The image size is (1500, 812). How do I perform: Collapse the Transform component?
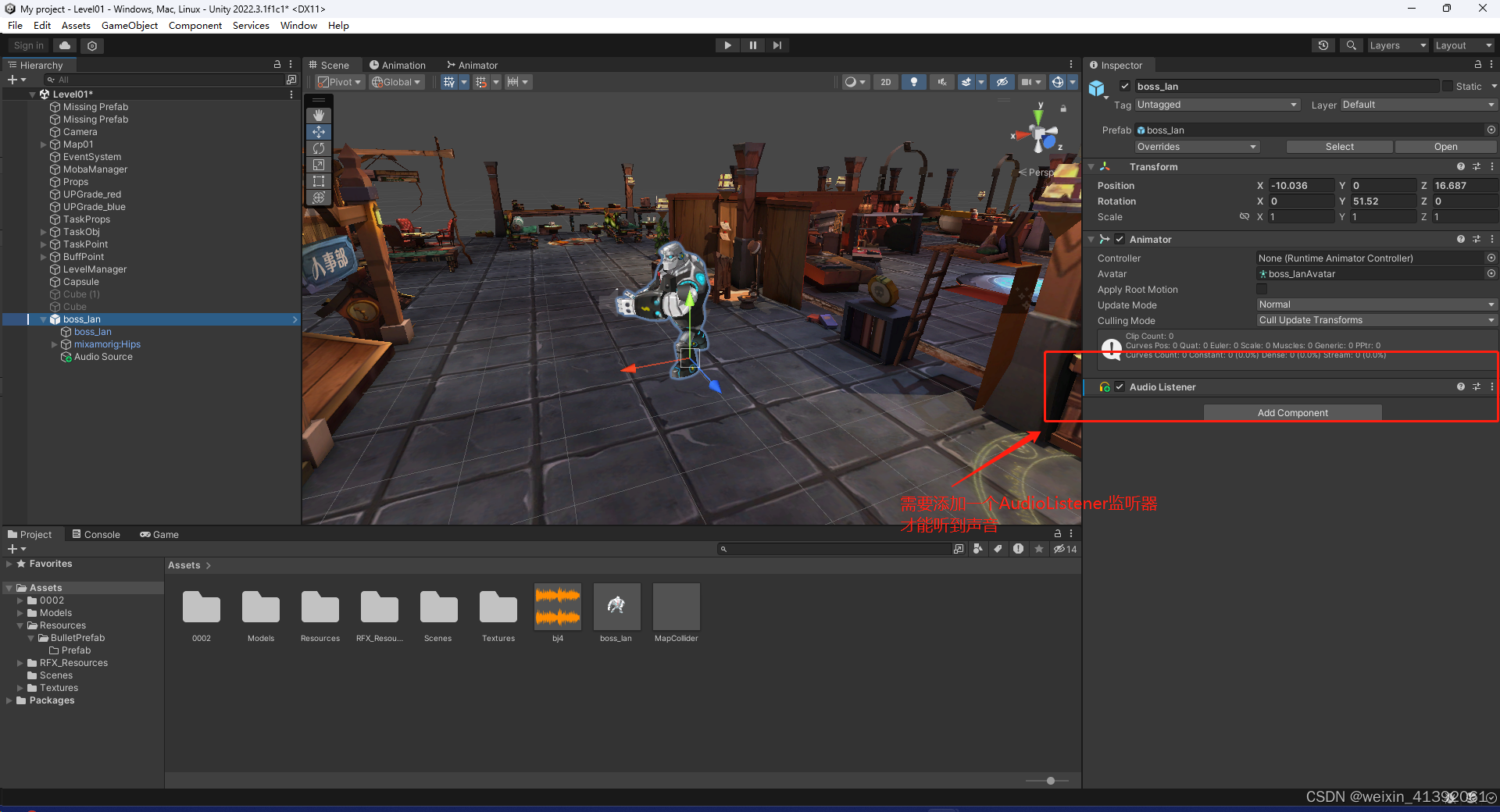1091,167
